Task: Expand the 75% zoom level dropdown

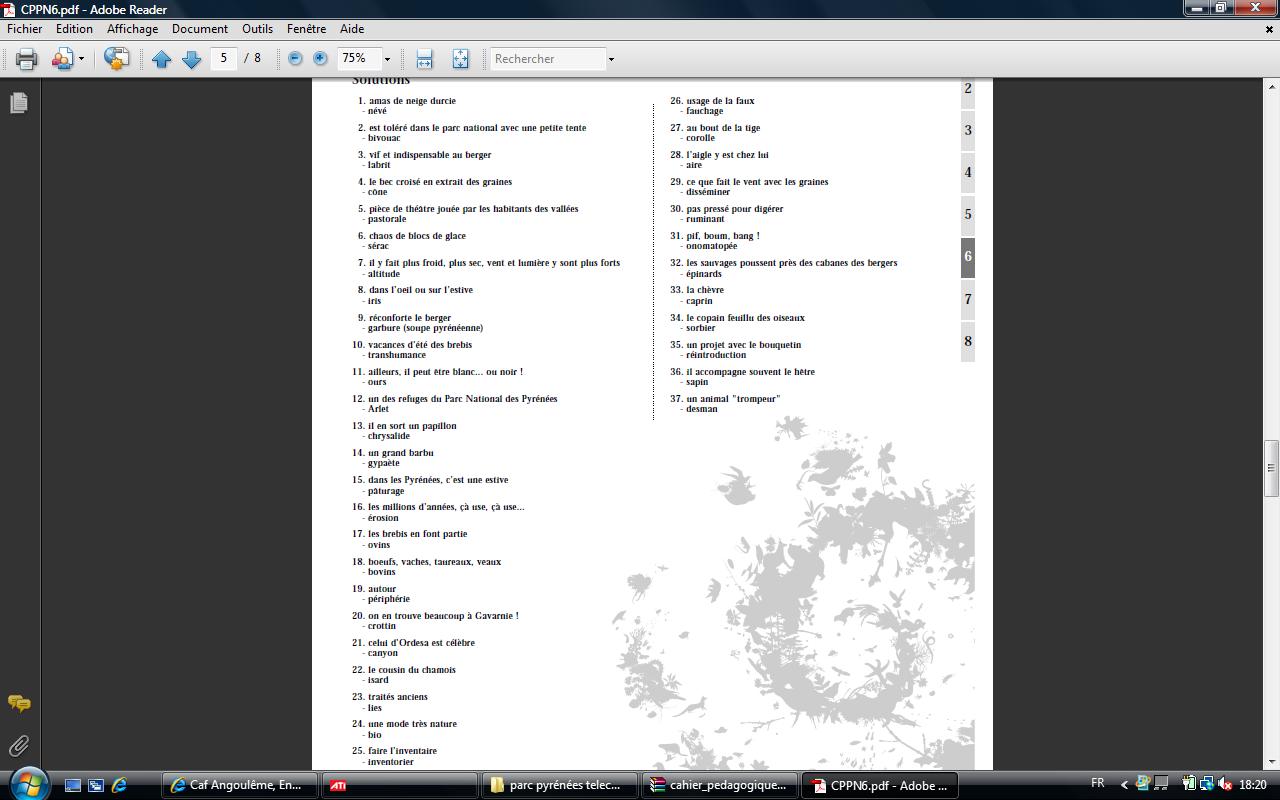Action: pyautogui.click(x=387, y=59)
